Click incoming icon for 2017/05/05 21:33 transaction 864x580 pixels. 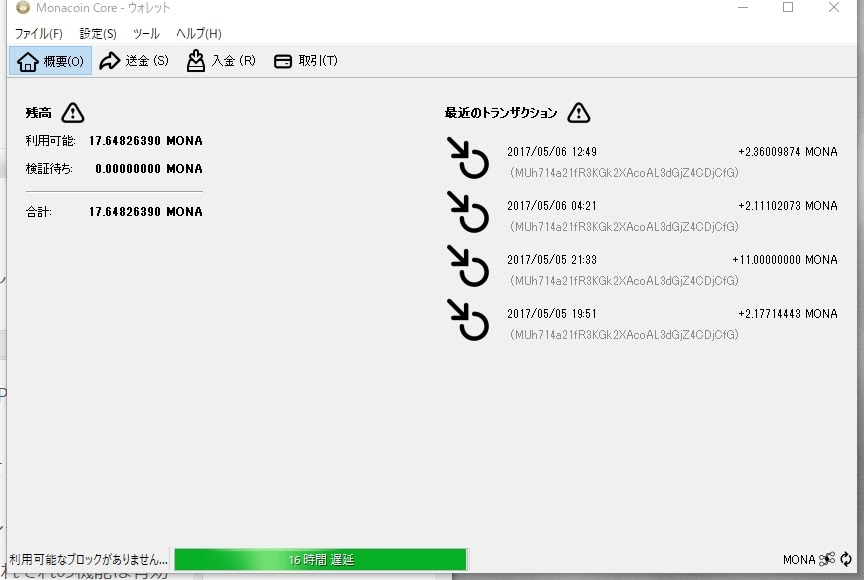pyautogui.click(x=467, y=266)
